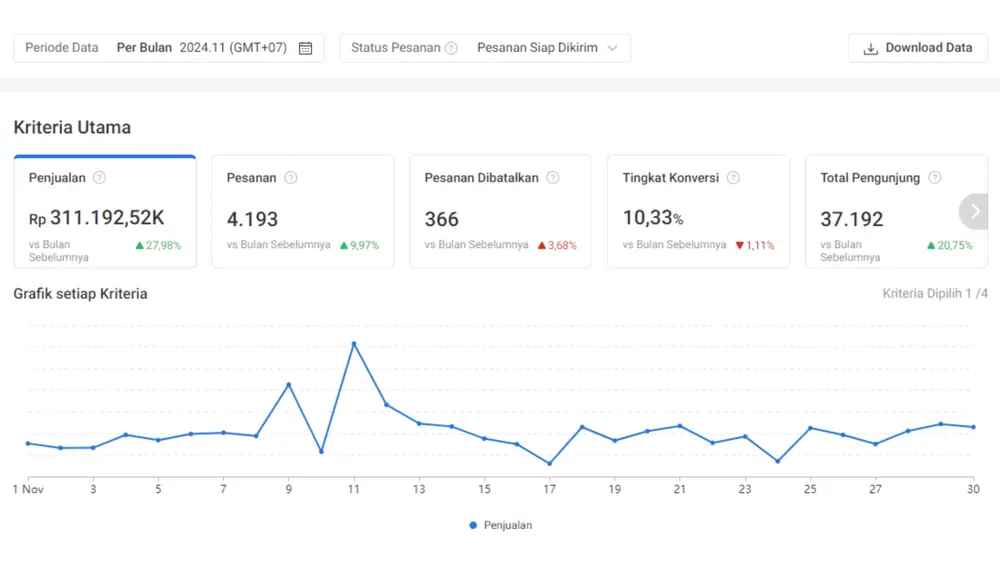Open the Periode Data date picker
This screenshot has width=1000, height=563.
coord(168,48)
